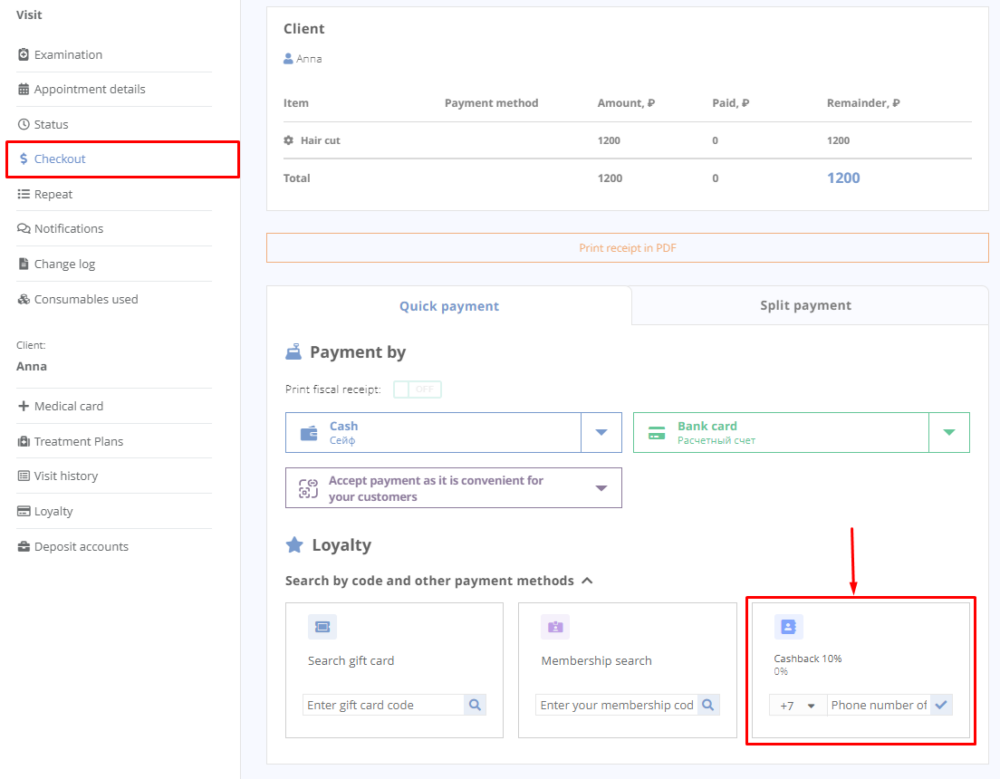Switch to the Split payment tab
The width and height of the screenshot is (1000, 779).
pos(805,306)
